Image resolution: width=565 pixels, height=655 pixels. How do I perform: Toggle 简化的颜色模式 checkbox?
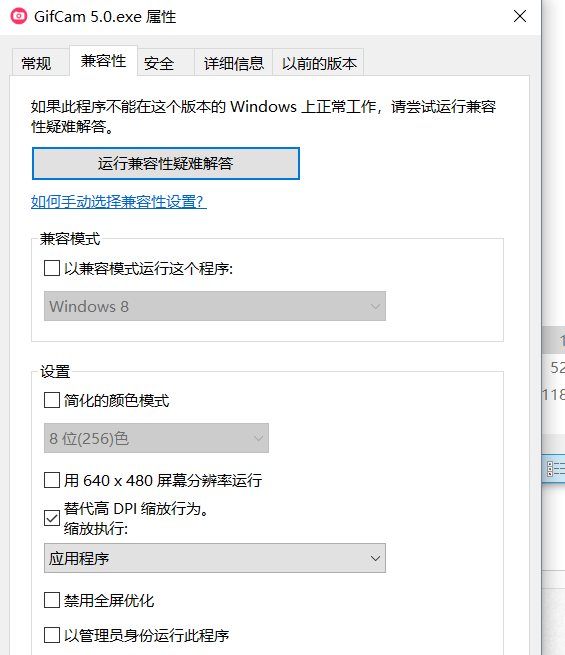click(x=52, y=400)
